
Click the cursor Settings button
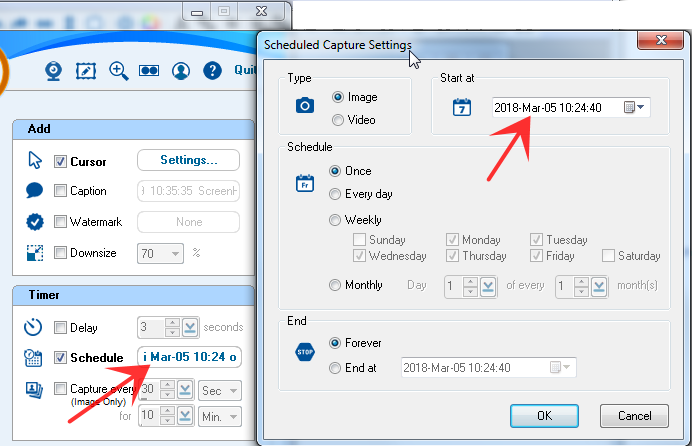pyautogui.click(x=188, y=160)
